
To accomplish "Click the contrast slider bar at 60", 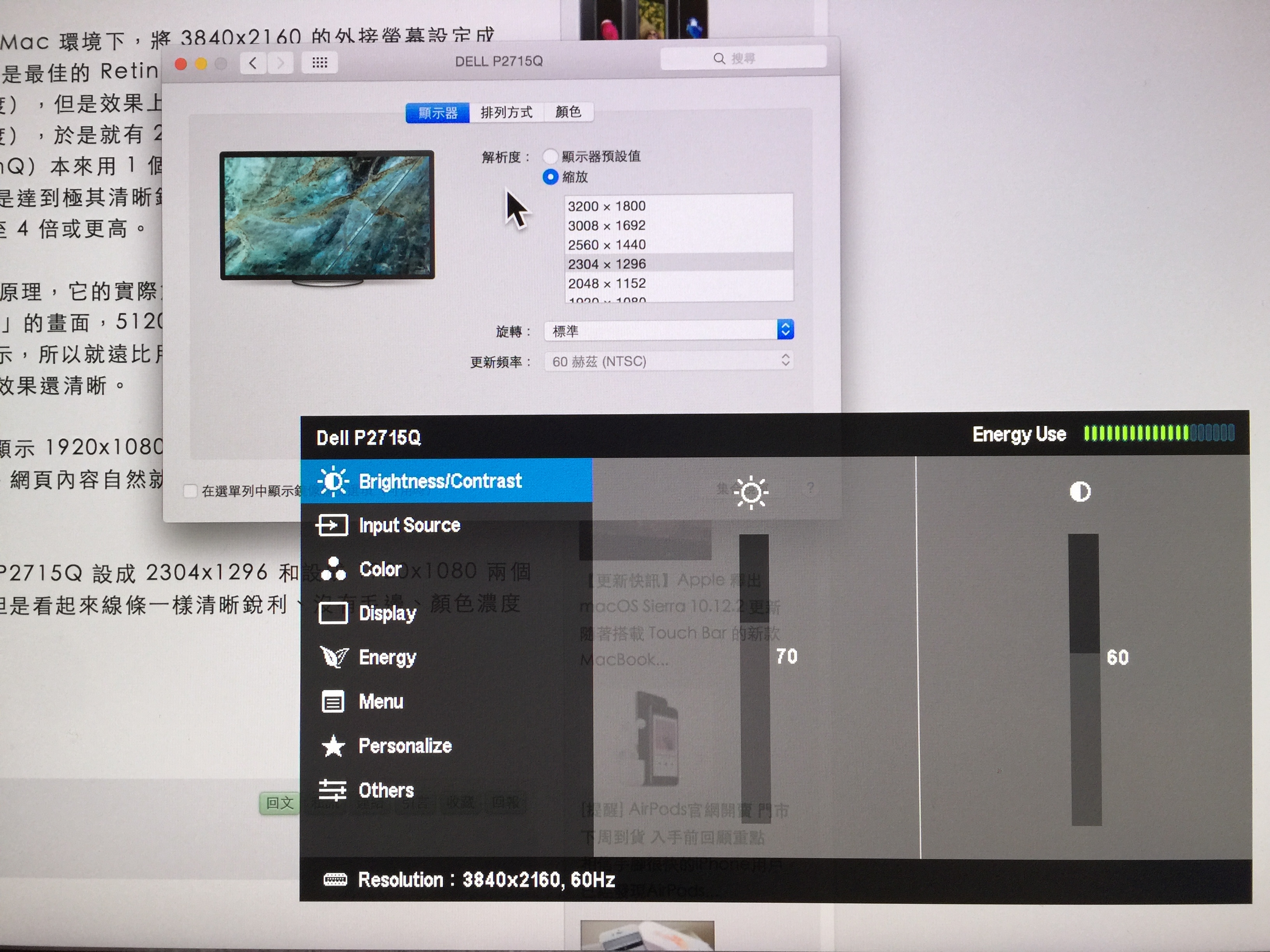I will coord(1084,679).
